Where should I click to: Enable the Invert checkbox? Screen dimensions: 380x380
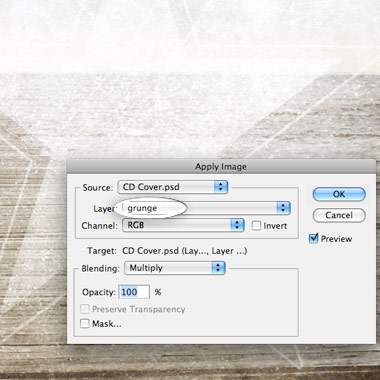click(256, 226)
